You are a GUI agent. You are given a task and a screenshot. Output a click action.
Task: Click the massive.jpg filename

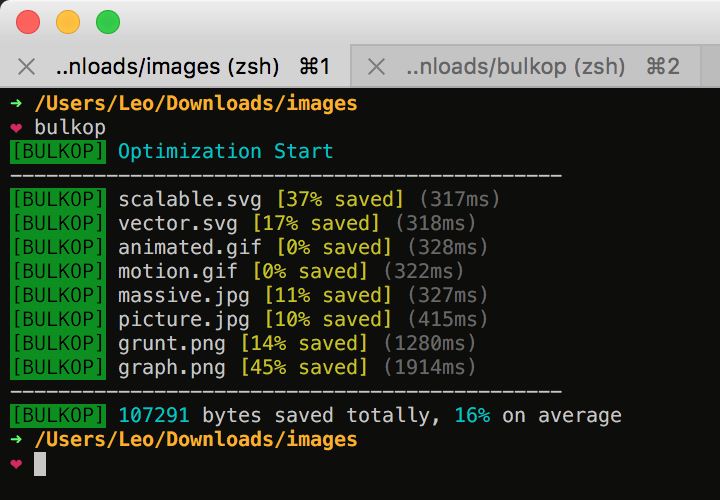coord(184,296)
